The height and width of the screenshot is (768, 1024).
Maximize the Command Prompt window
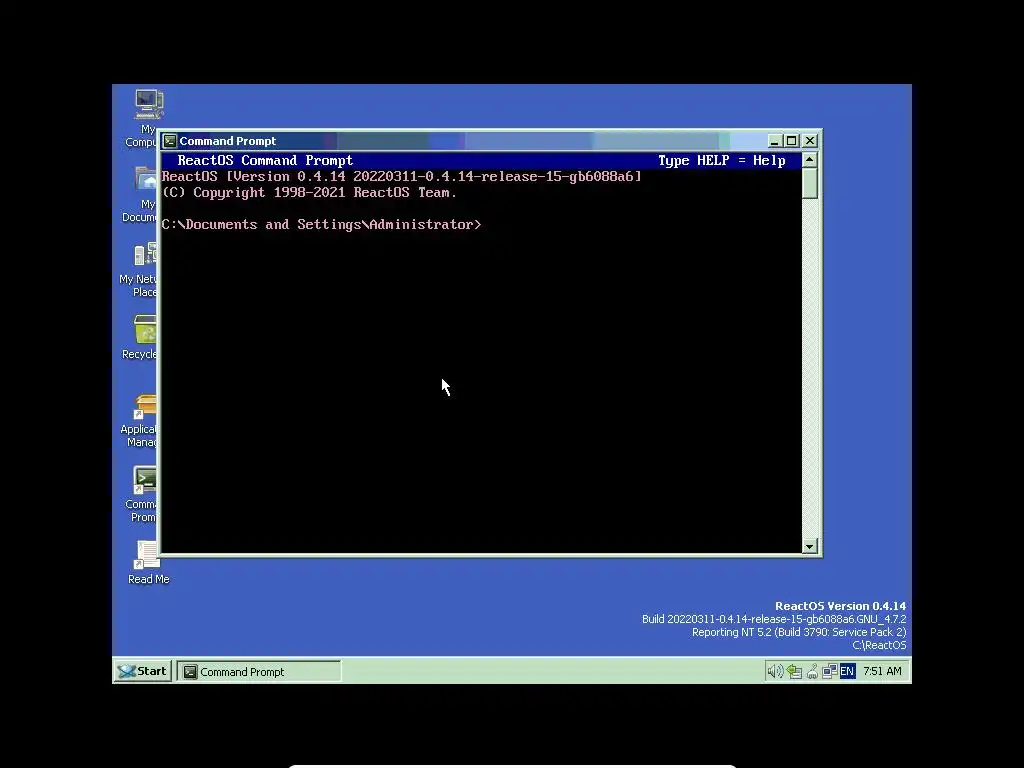[792, 141]
